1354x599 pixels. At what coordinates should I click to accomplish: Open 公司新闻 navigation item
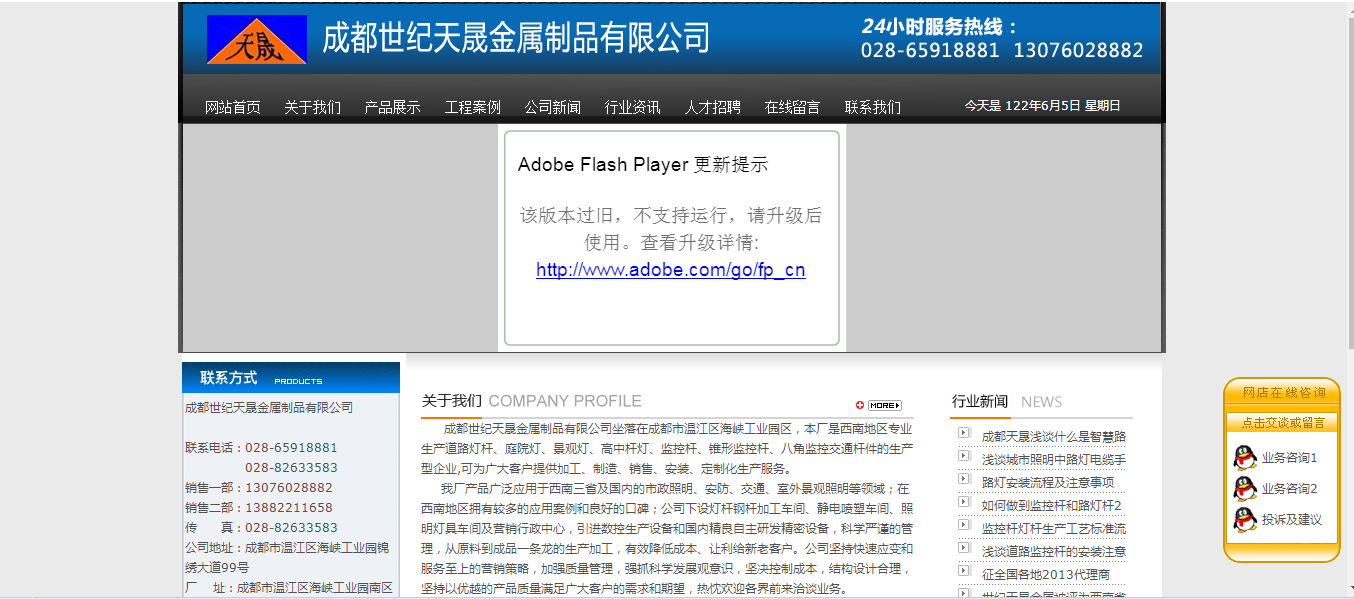pos(553,107)
